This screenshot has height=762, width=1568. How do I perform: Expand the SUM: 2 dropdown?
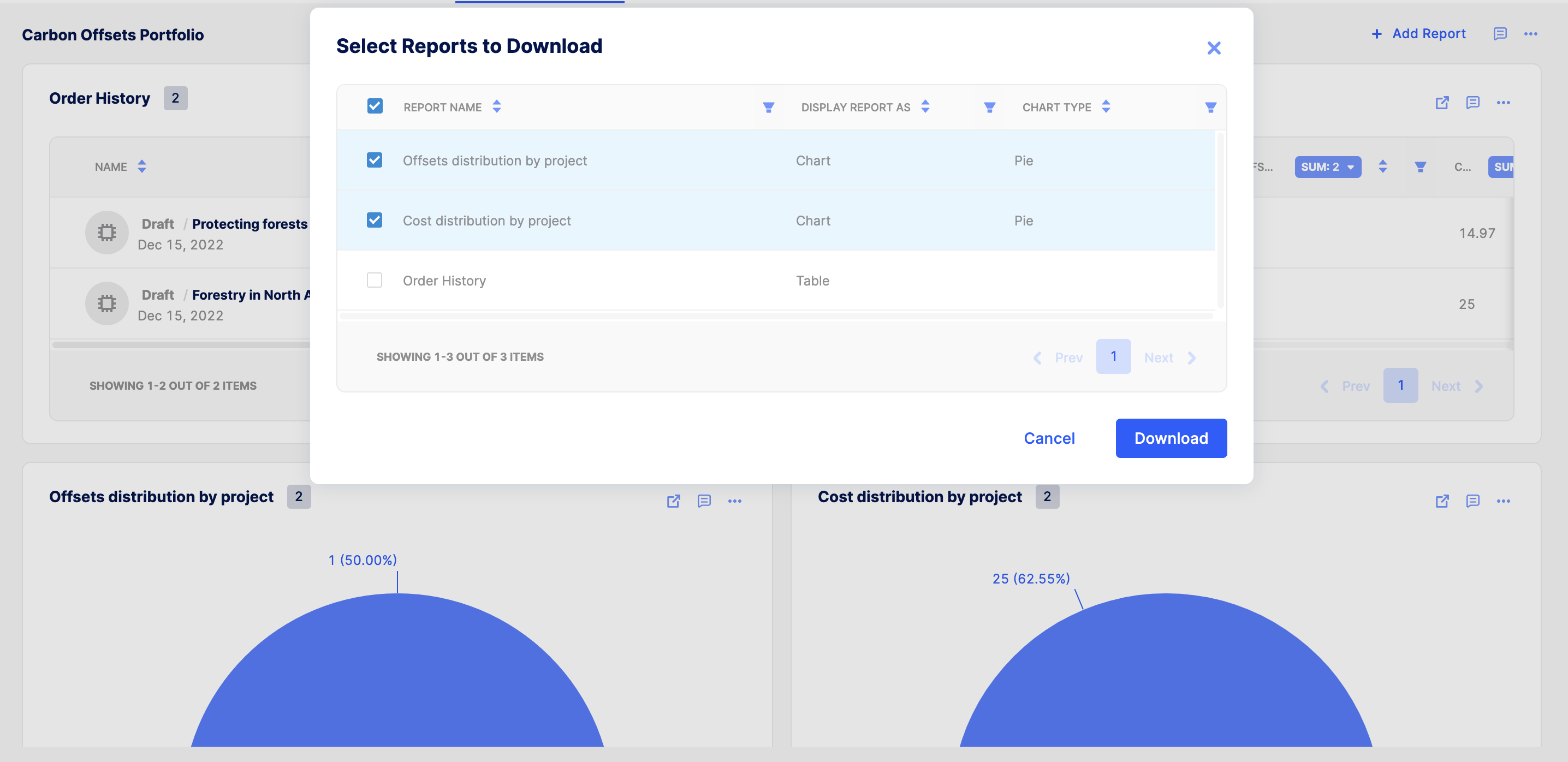pyautogui.click(x=1327, y=167)
